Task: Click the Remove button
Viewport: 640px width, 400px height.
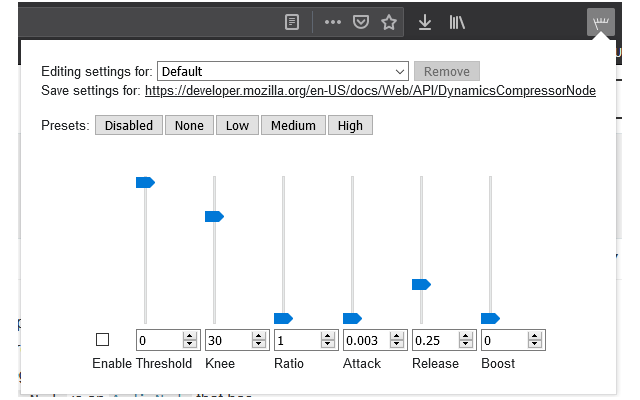Action: pos(447,71)
